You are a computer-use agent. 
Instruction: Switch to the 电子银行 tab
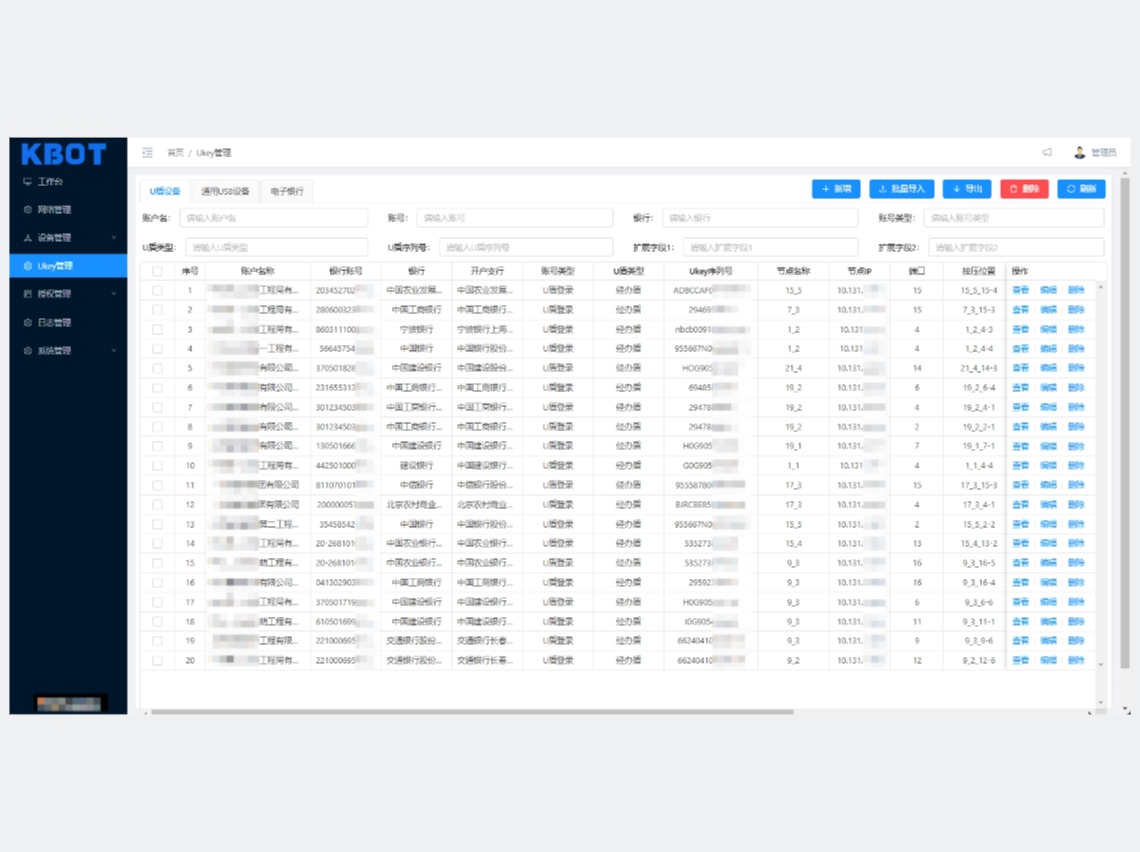287,191
